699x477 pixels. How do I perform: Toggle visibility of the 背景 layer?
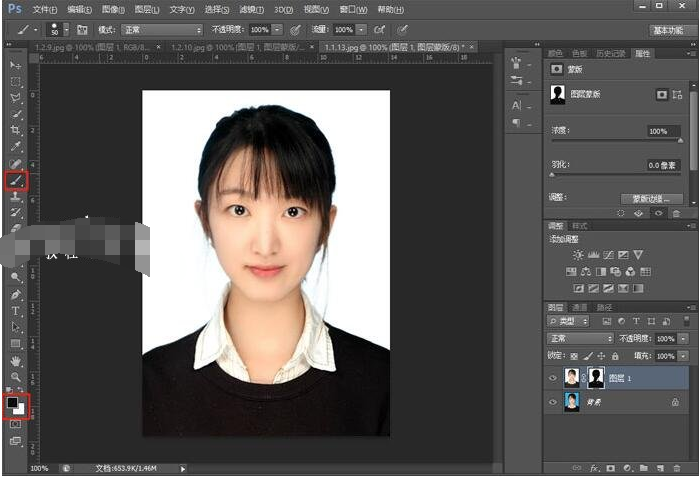[552, 401]
